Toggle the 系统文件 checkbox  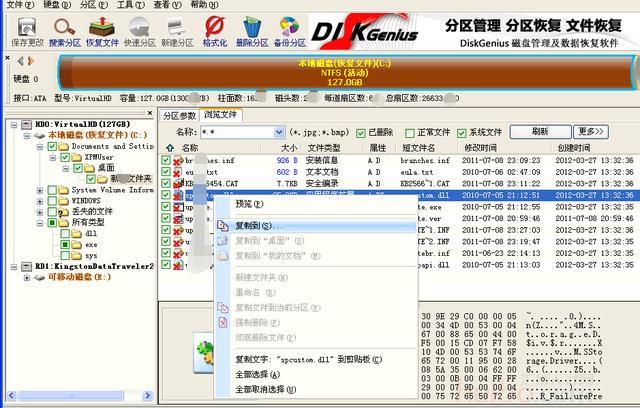click(x=461, y=133)
